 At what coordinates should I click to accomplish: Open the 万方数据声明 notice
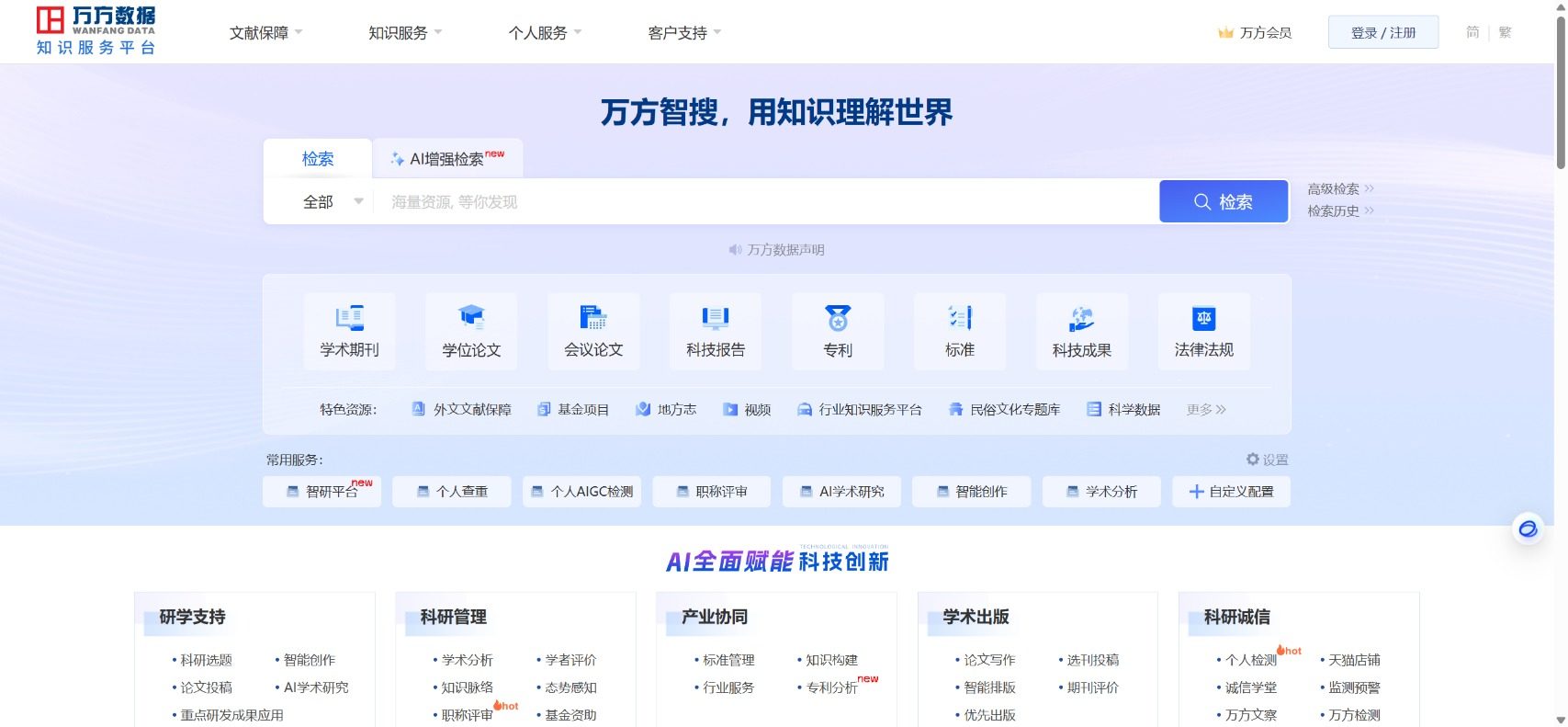pyautogui.click(x=785, y=250)
